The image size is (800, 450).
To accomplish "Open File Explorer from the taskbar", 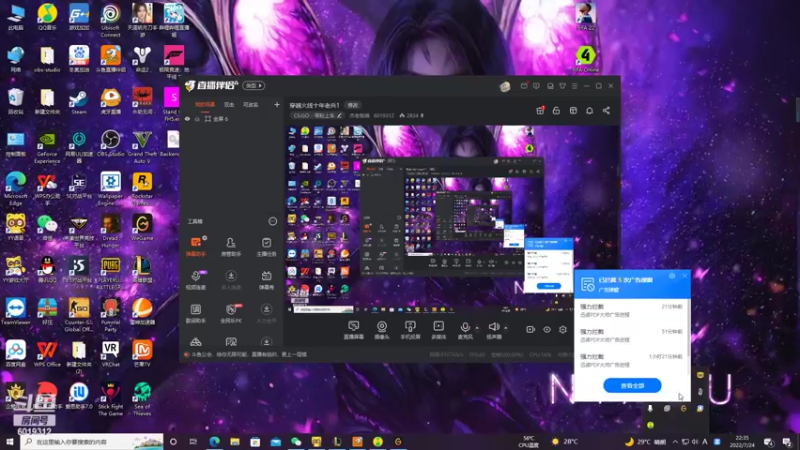I will tap(235, 441).
